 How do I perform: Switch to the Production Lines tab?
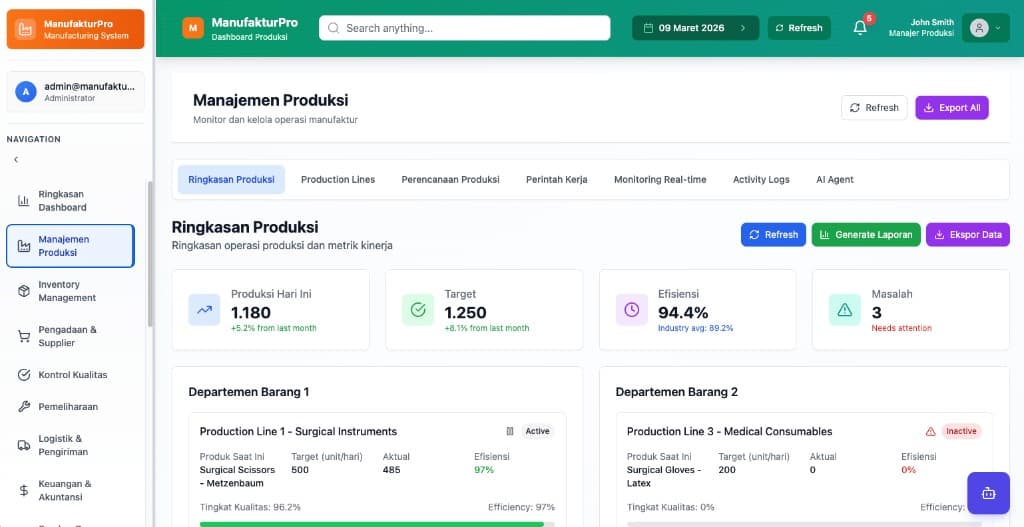click(338, 180)
